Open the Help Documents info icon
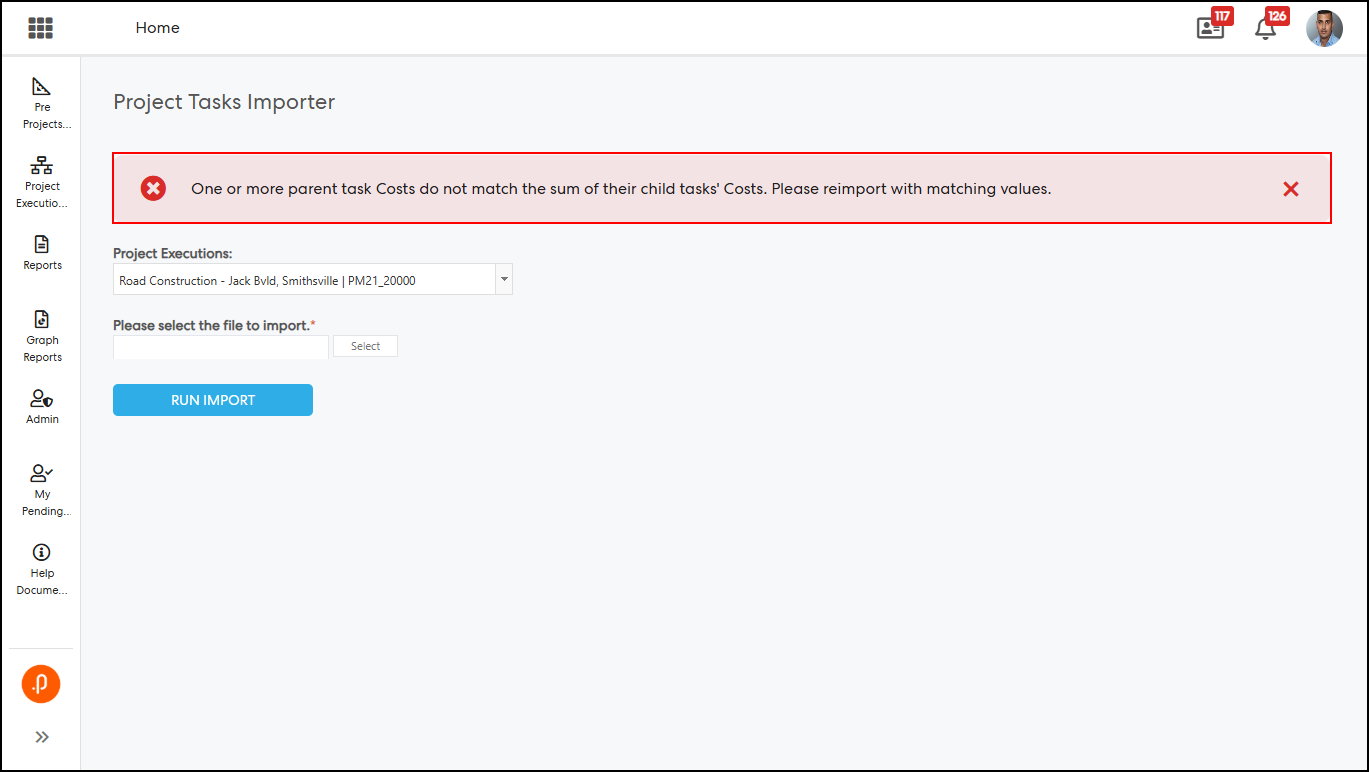Viewport: 1369px width, 772px height. pyautogui.click(x=42, y=553)
